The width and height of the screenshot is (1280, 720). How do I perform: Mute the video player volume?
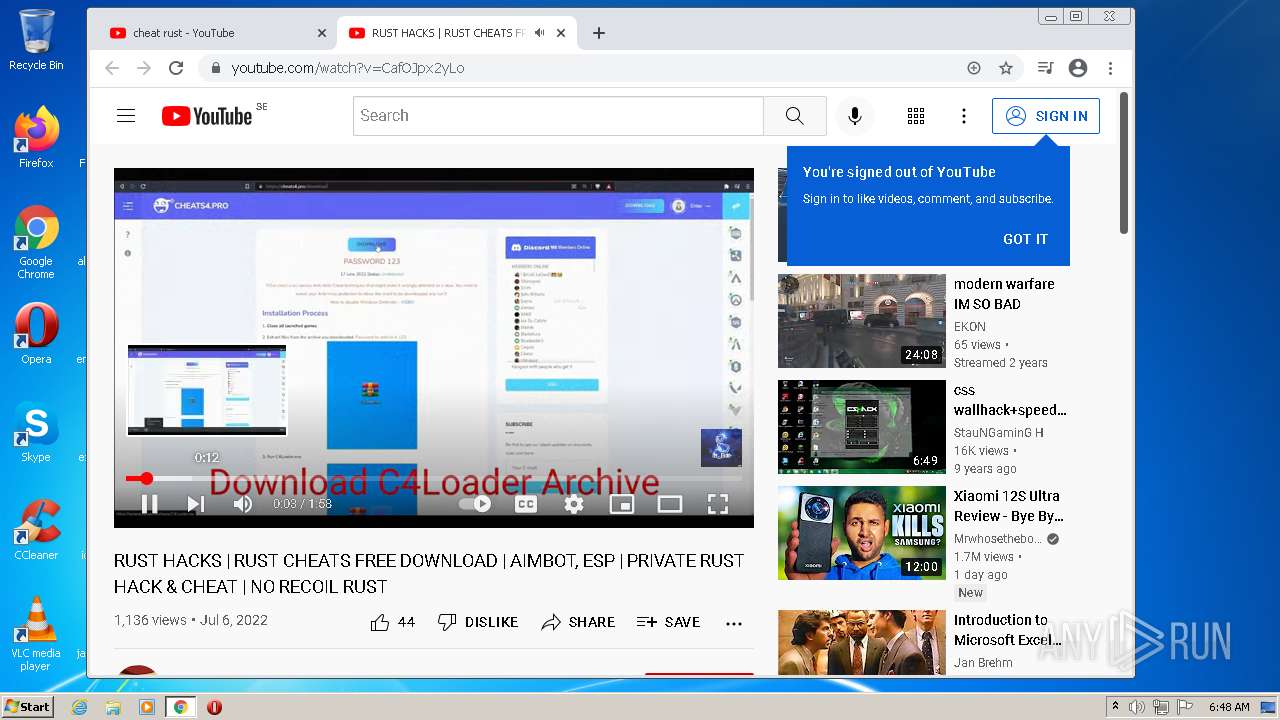pyautogui.click(x=242, y=504)
